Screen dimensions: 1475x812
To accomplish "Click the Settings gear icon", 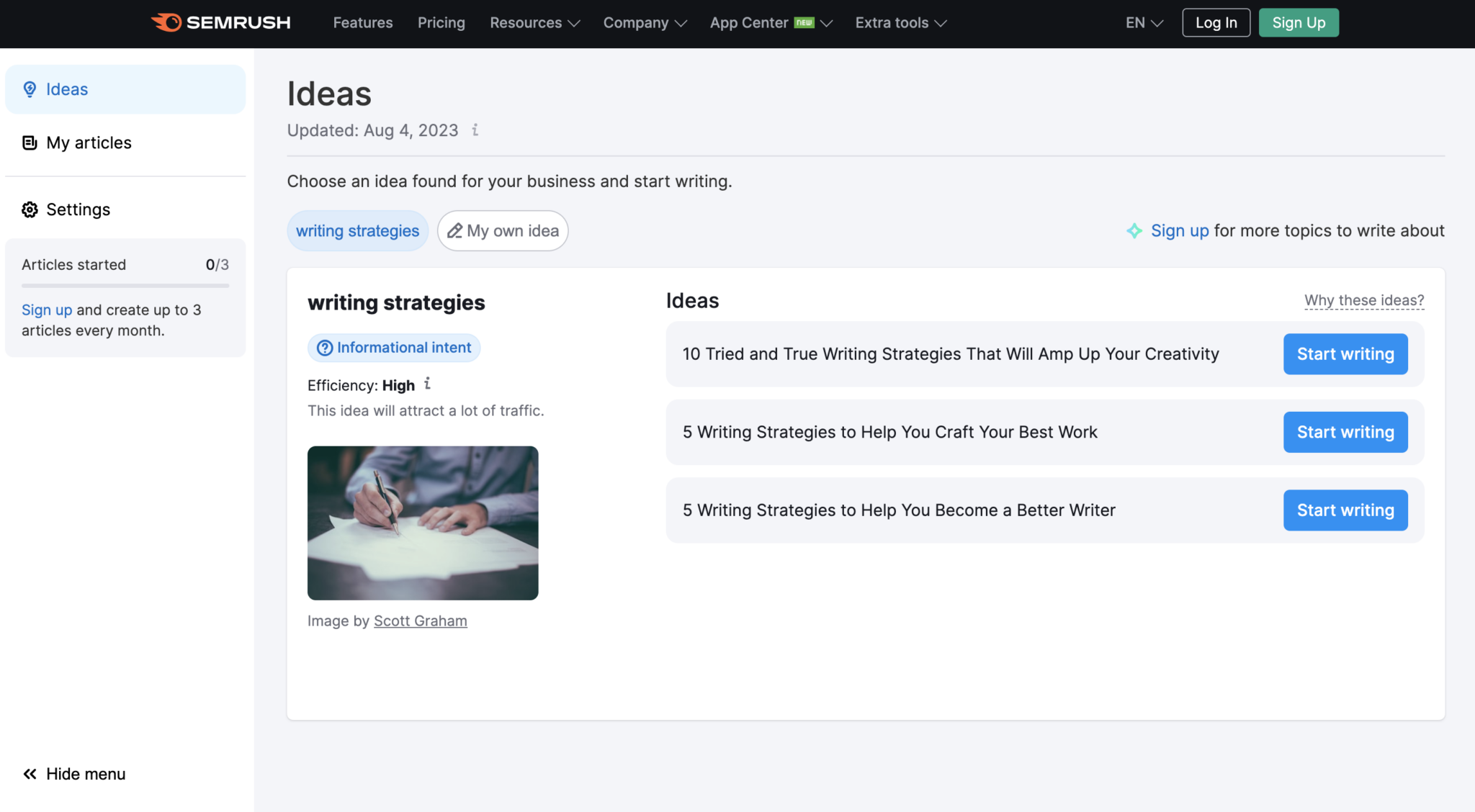I will pos(30,208).
